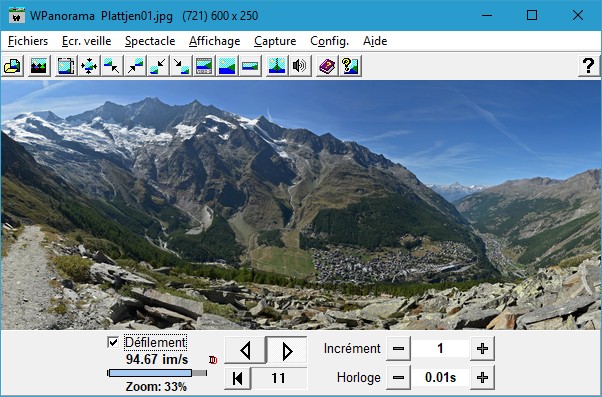Move window to the top-right corner icon

(x=135, y=66)
